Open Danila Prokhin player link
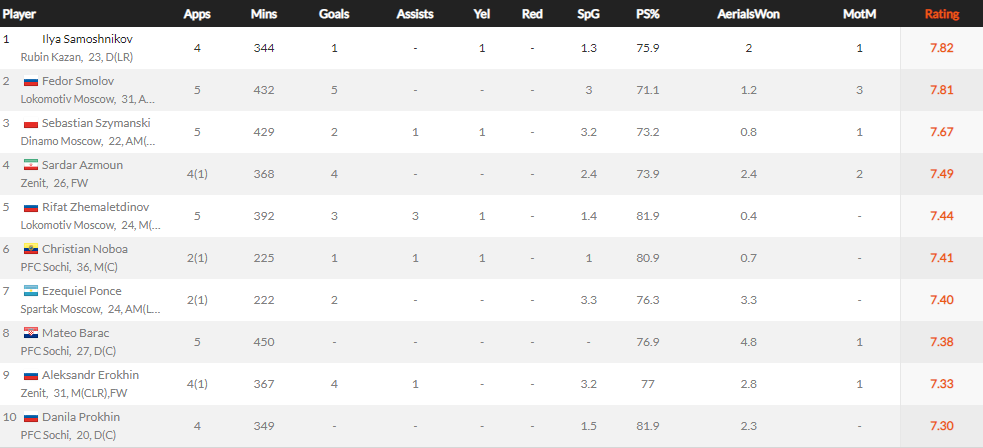Viewport: 983px width, 448px height. tap(82, 417)
